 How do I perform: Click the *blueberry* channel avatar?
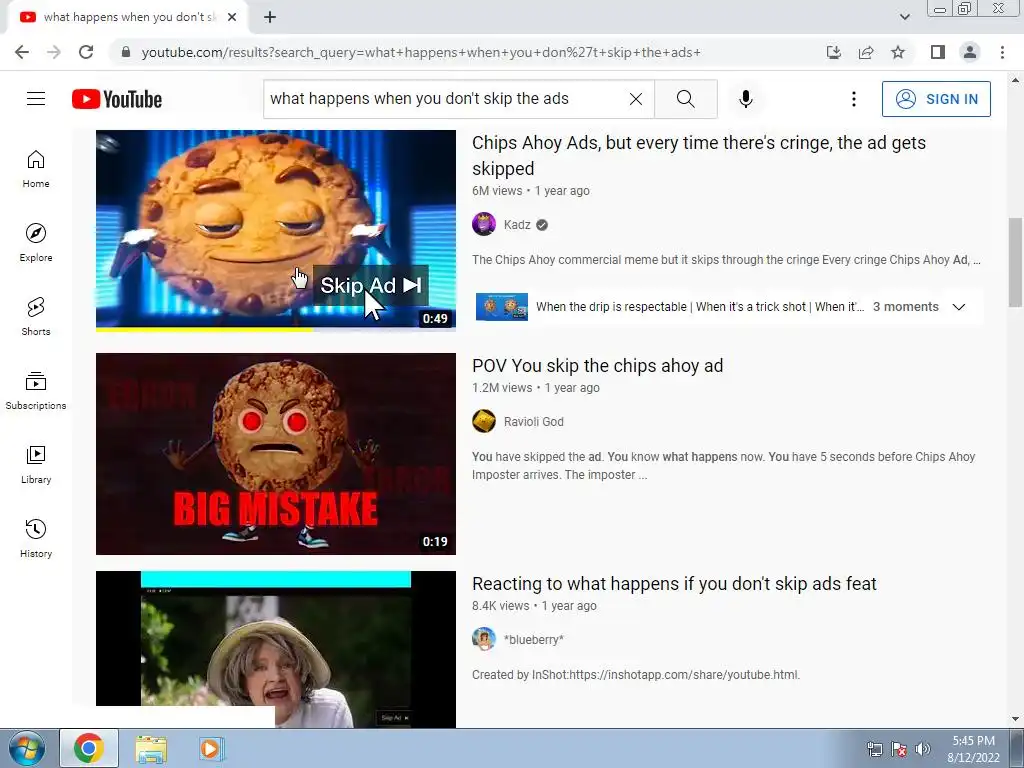tap(484, 639)
